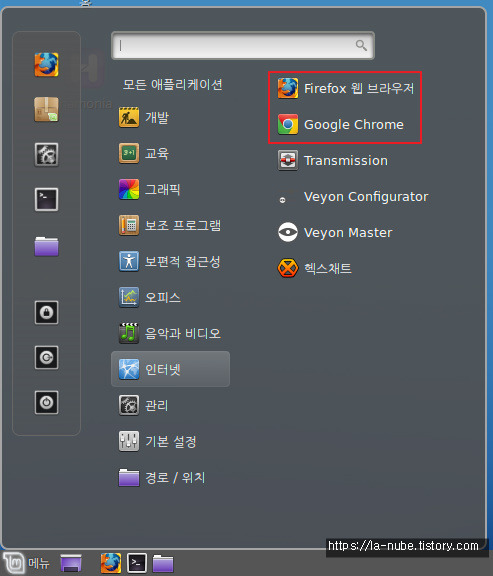Viewport: 493px width, 576px height.
Task: Click the search magnifier icon
Action: tap(361, 46)
